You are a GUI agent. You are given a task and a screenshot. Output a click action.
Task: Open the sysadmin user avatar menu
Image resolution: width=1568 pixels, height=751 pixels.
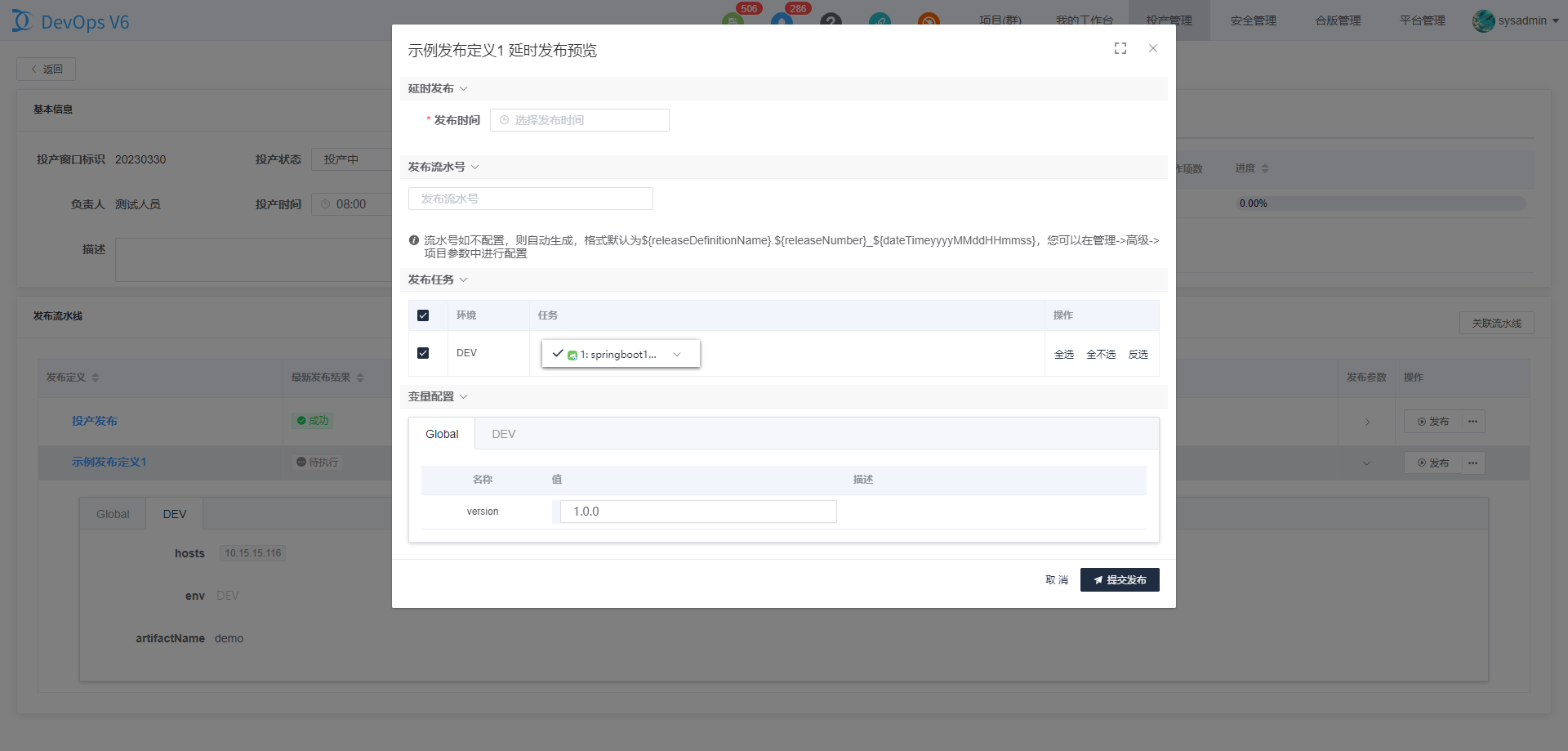(1483, 20)
